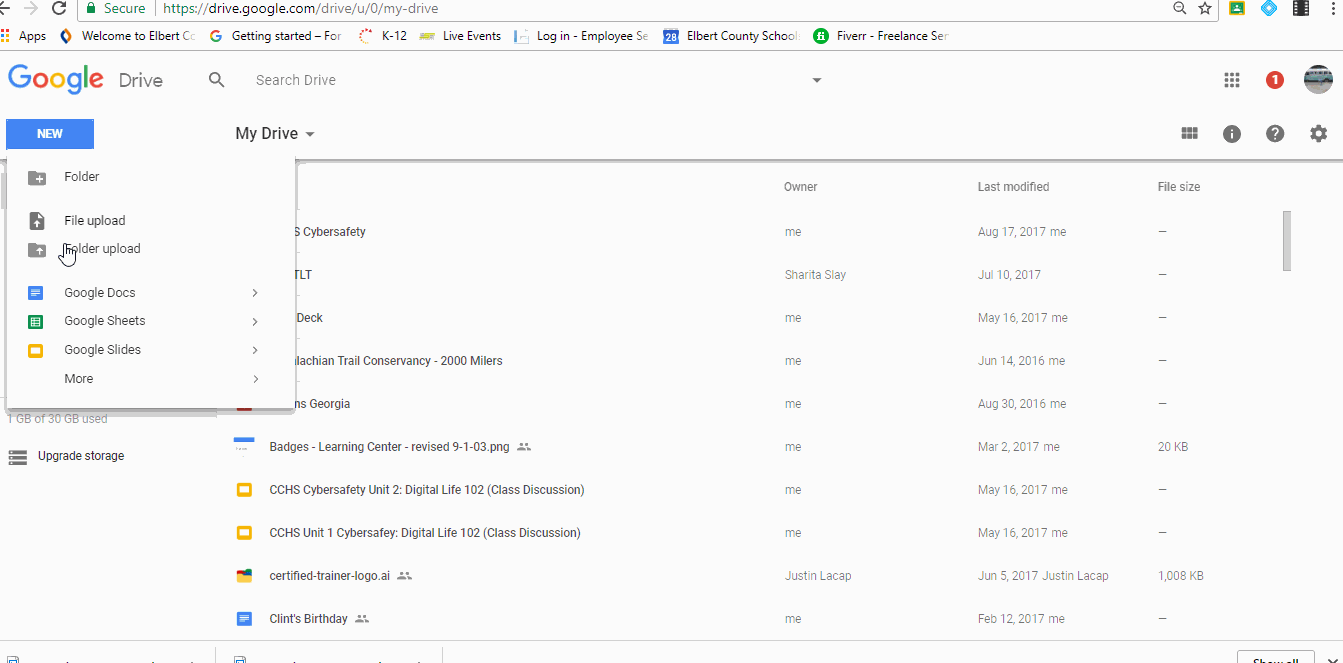Open the My Drive dropdown
This screenshot has height=663, width=1343.
275,133
